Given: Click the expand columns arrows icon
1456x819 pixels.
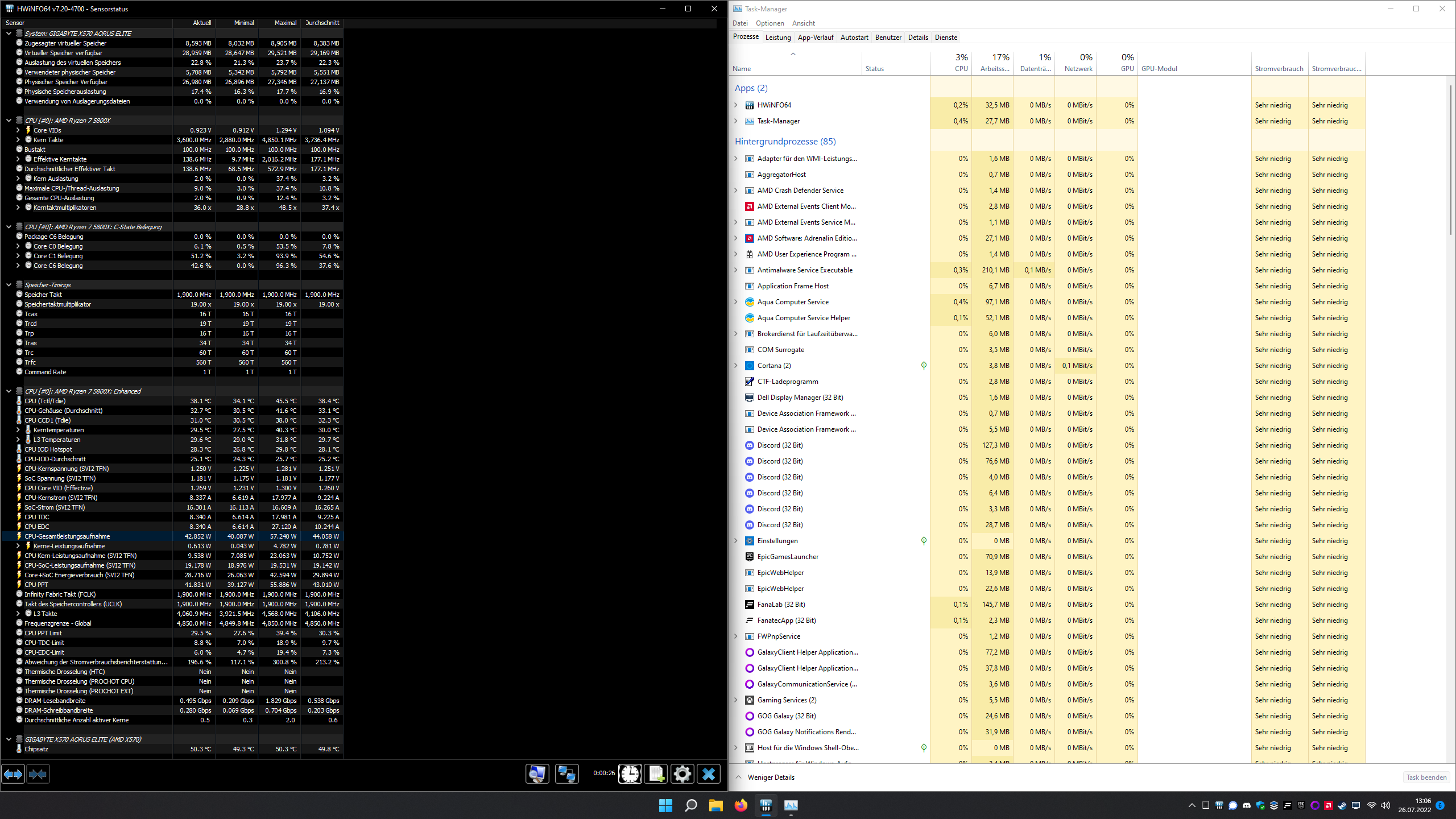Looking at the screenshot, I should [x=13, y=774].
